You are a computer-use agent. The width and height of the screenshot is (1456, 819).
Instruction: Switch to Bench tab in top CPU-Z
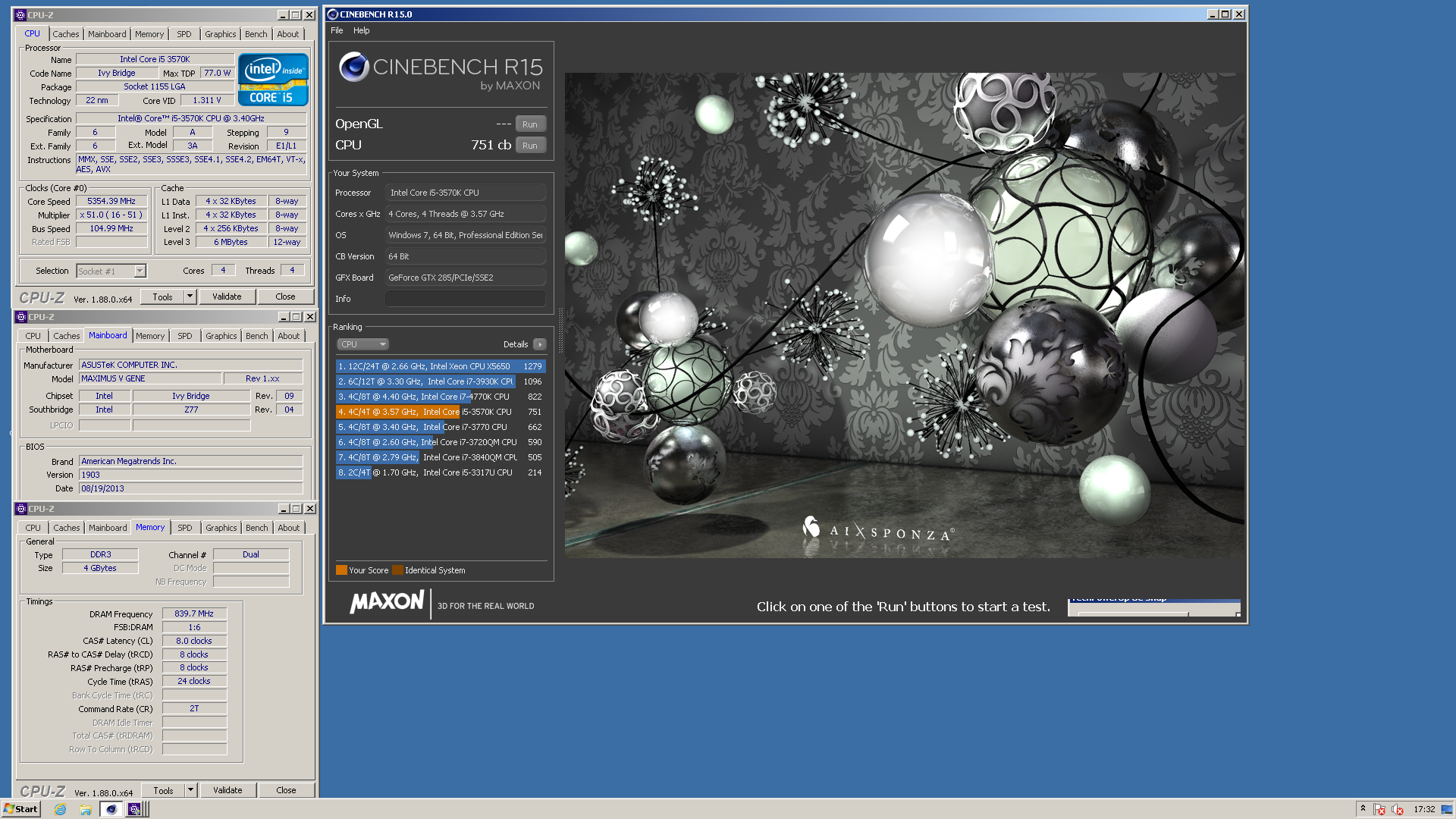click(x=256, y=34)
